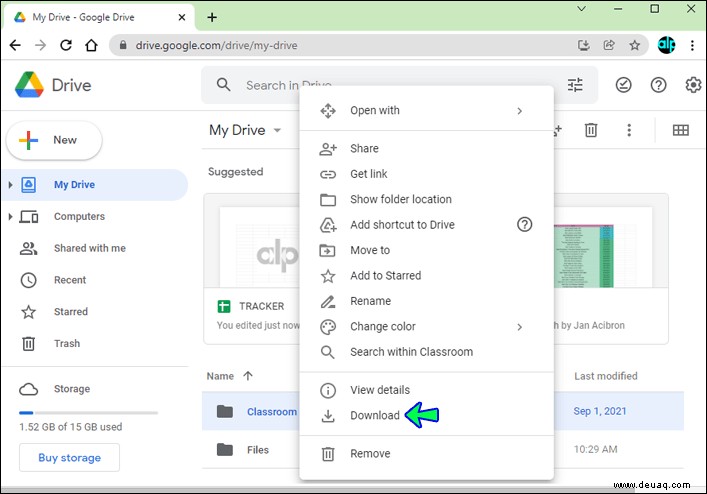
Task: Choose Share from context menu
Action: (x=427, y=148)
